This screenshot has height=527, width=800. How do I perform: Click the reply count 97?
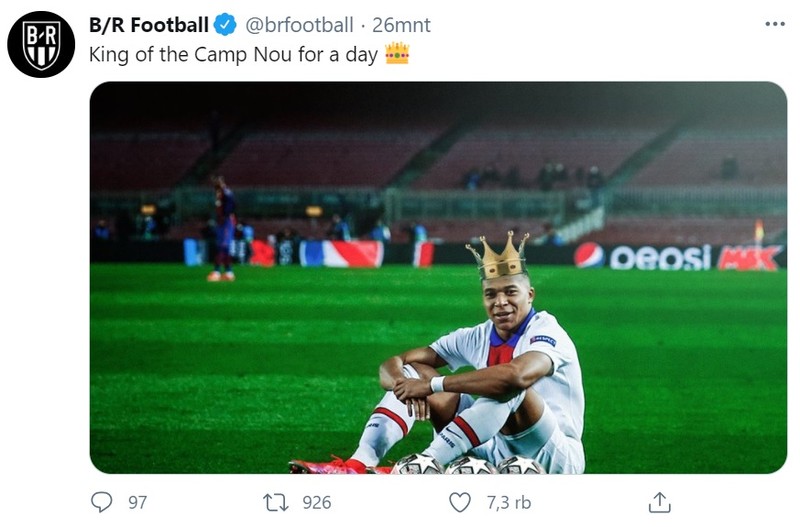(137, 502)
